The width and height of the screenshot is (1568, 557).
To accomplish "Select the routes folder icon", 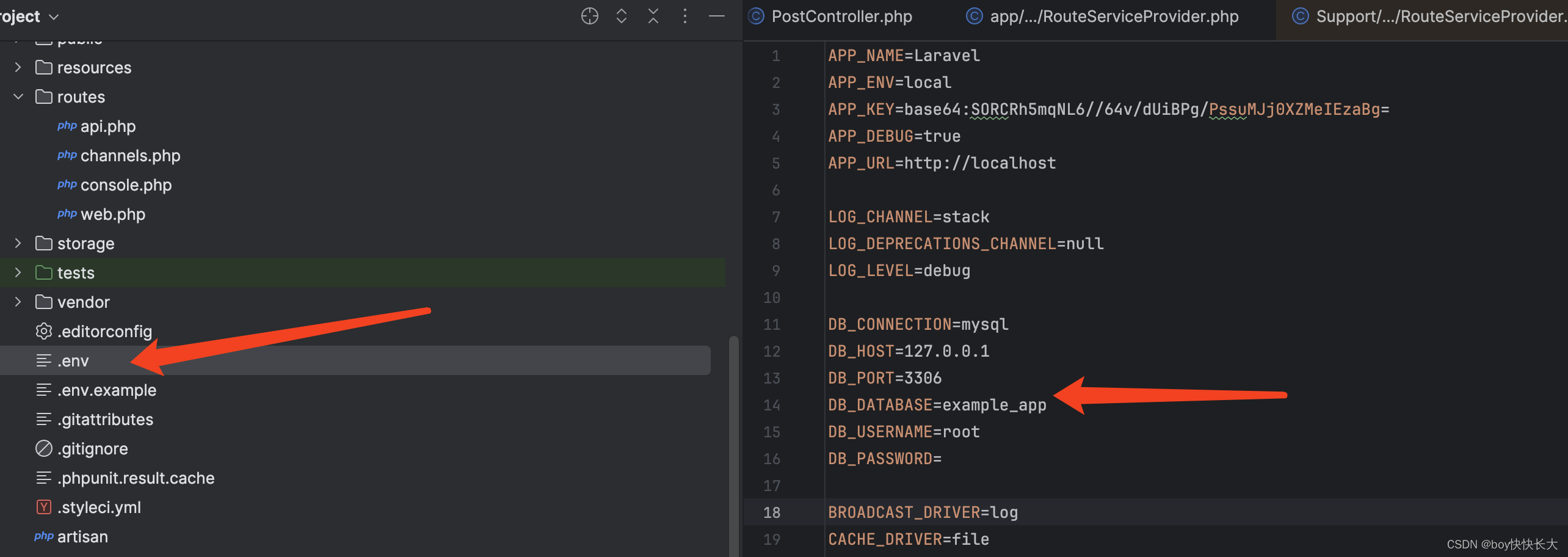I will 43,96.
